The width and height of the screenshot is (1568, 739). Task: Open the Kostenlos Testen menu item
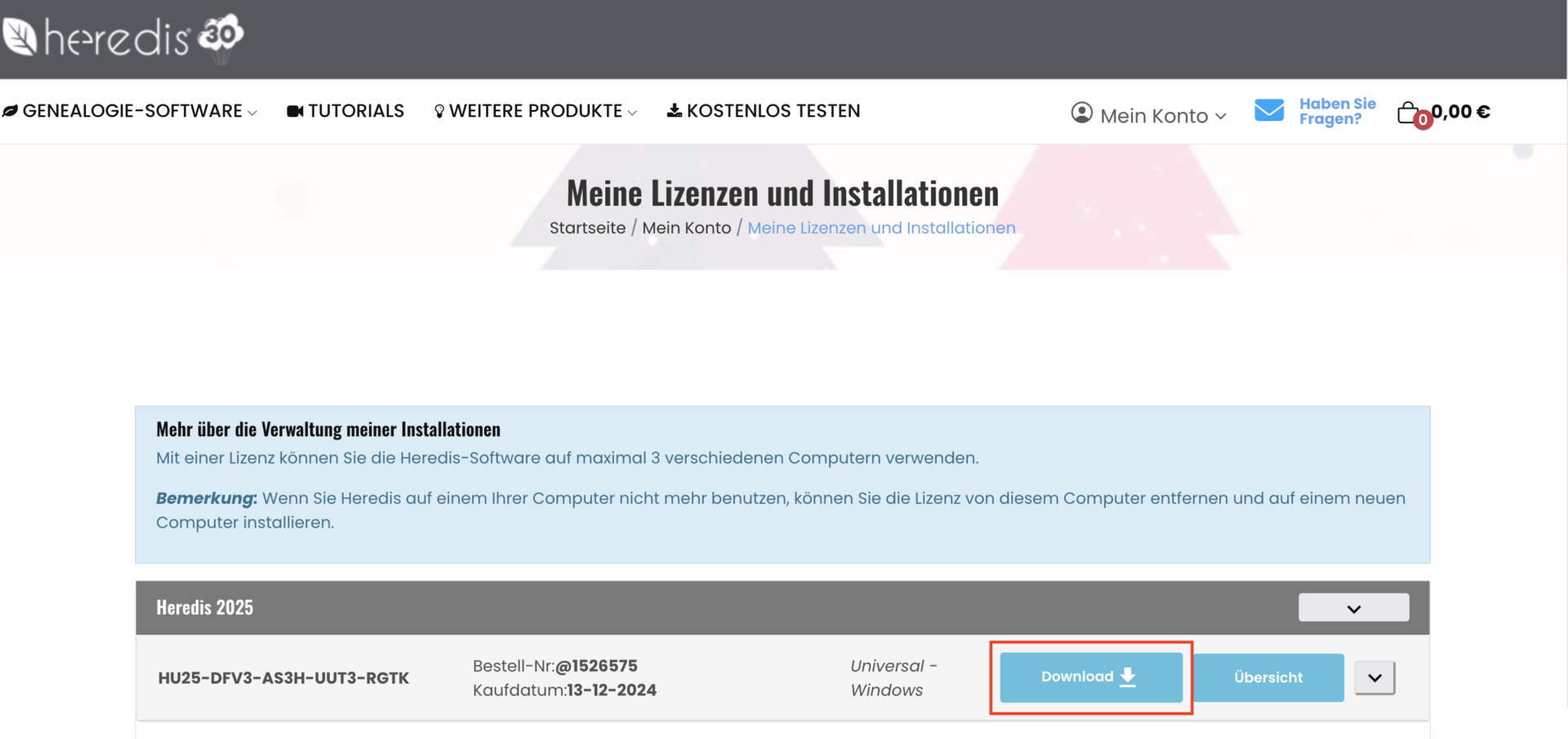[x=774, y=111]
